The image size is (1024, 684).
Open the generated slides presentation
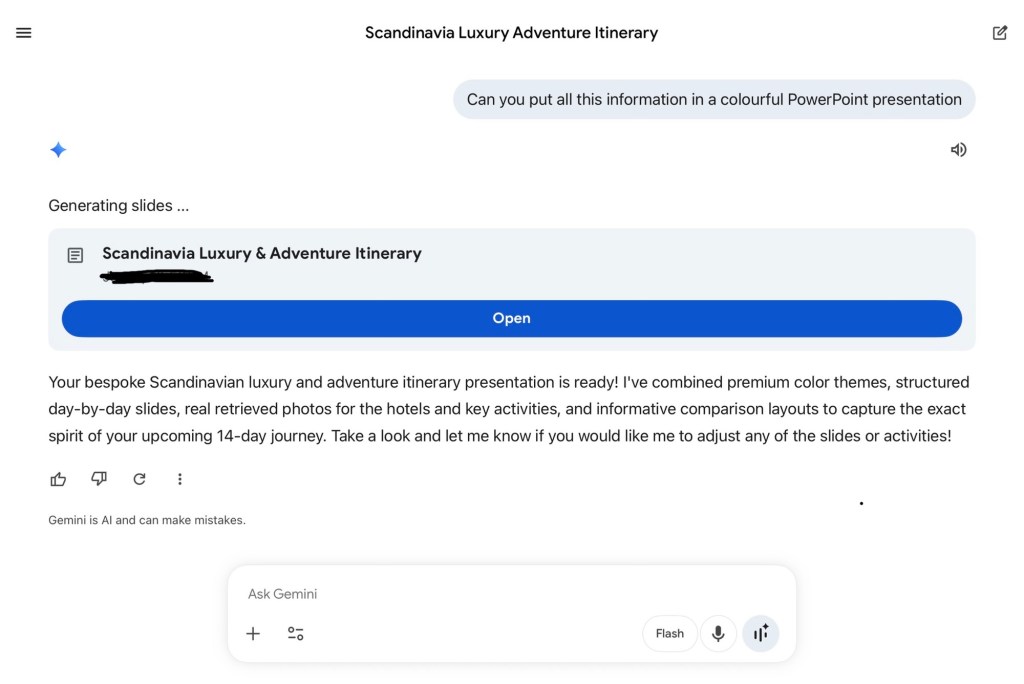coord(511,318)
